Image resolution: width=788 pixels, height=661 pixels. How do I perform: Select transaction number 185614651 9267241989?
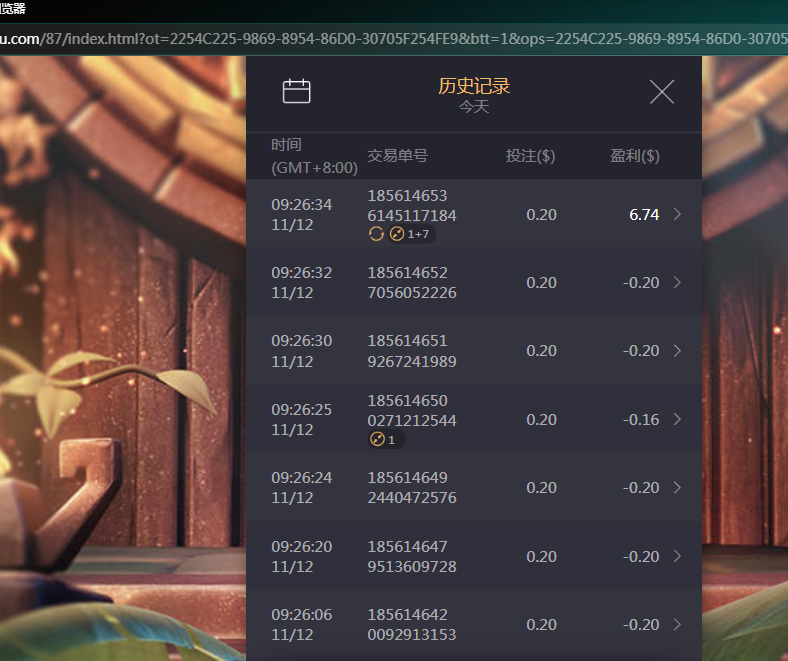point(412,351)
